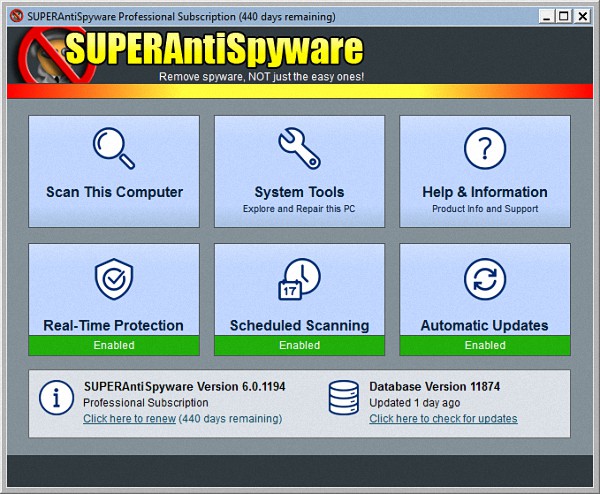
Task: Click 'Click here to check for updates' link
Action: tap(443, 418)
